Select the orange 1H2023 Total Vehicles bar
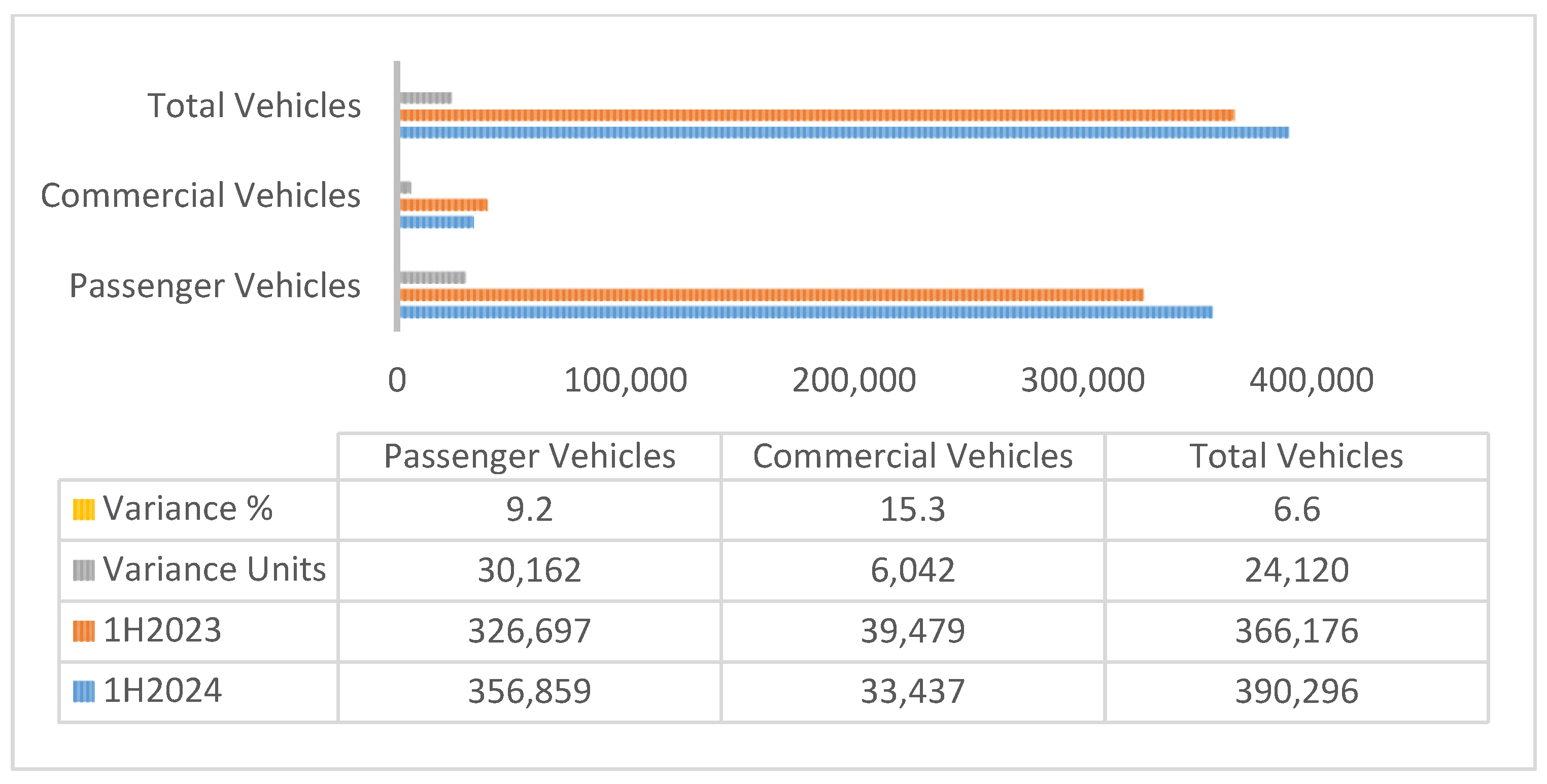This screenshot has height=784, width=1547. coord(817,115)
